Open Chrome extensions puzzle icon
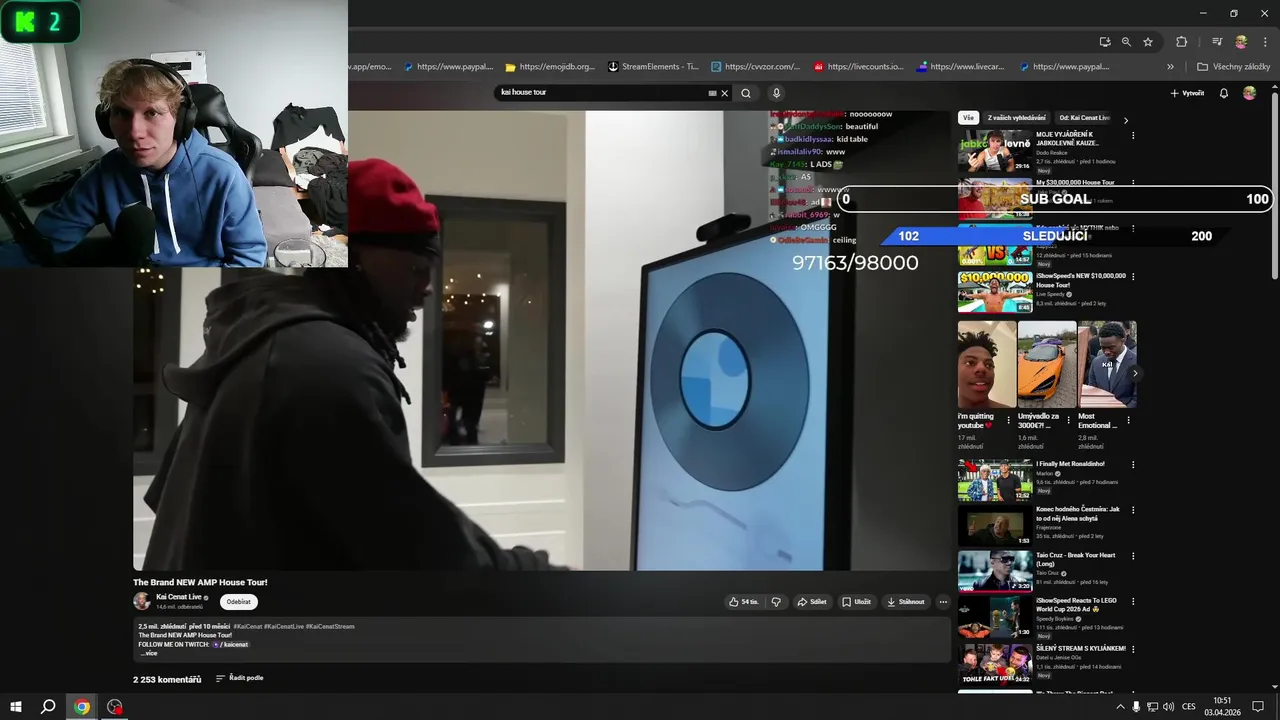The height and width of the screenshot is (720, 1280). [x=1181, y=42]
